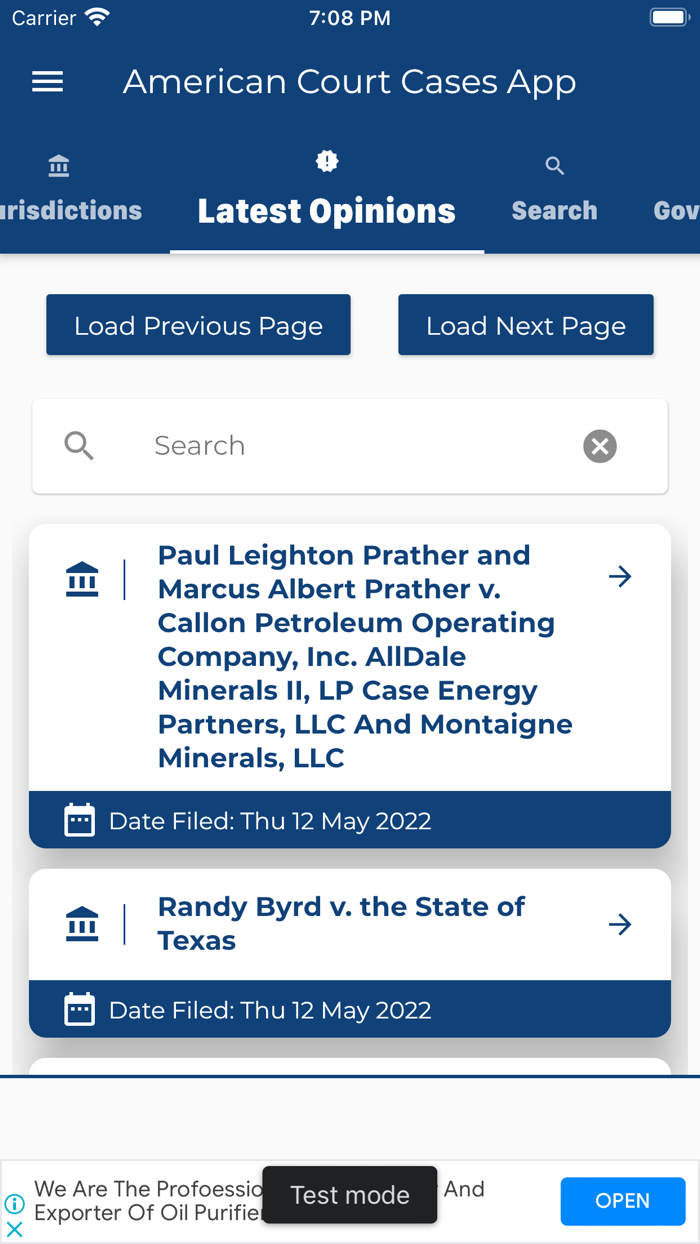
Task: Click the magnifier icon above the Search tab
Action: pyautogui.click(x=554, y=165)
